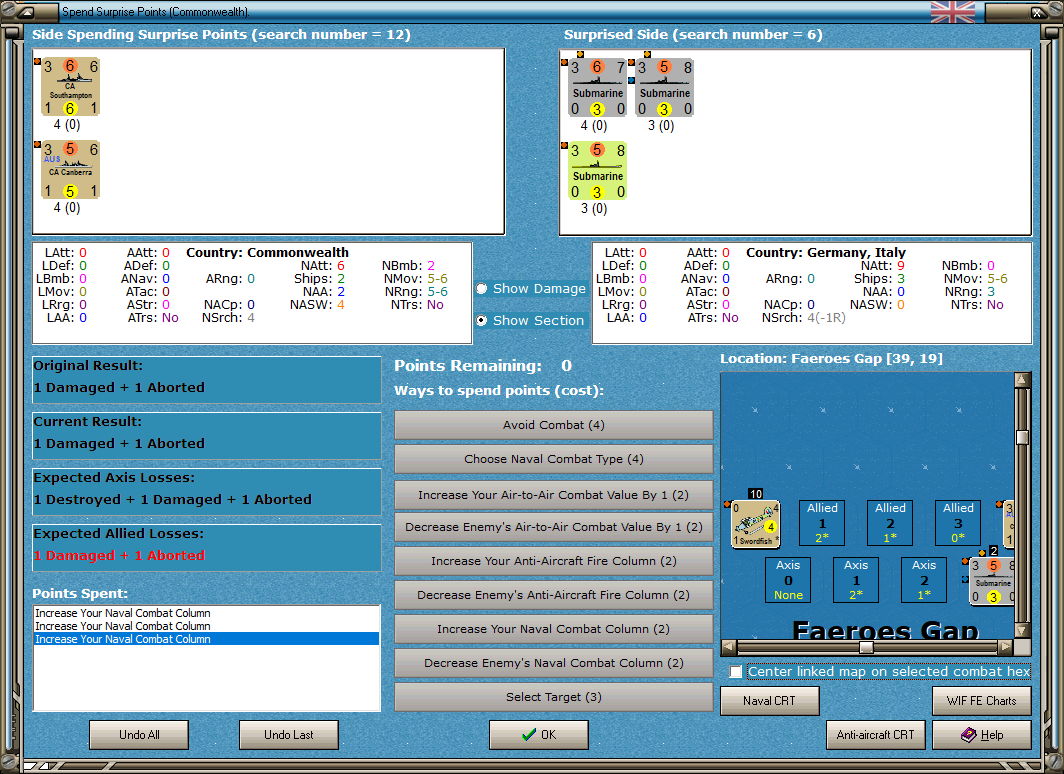Click Increase Your Anti-Aircraft Fire Column
This screenshot has width=1064, height=774.
tap(554, 561)
